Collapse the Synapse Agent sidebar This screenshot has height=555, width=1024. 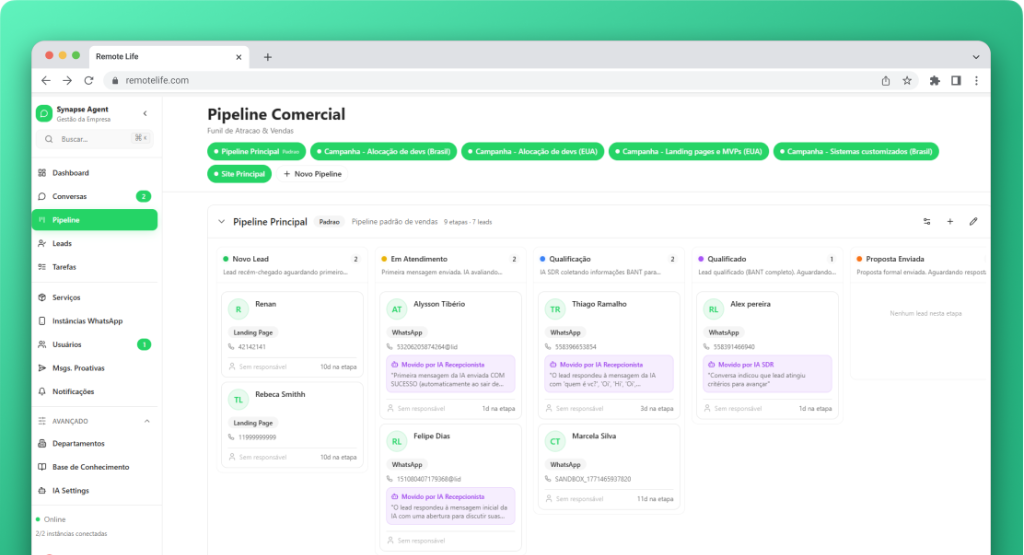click(x=144, y=114)
